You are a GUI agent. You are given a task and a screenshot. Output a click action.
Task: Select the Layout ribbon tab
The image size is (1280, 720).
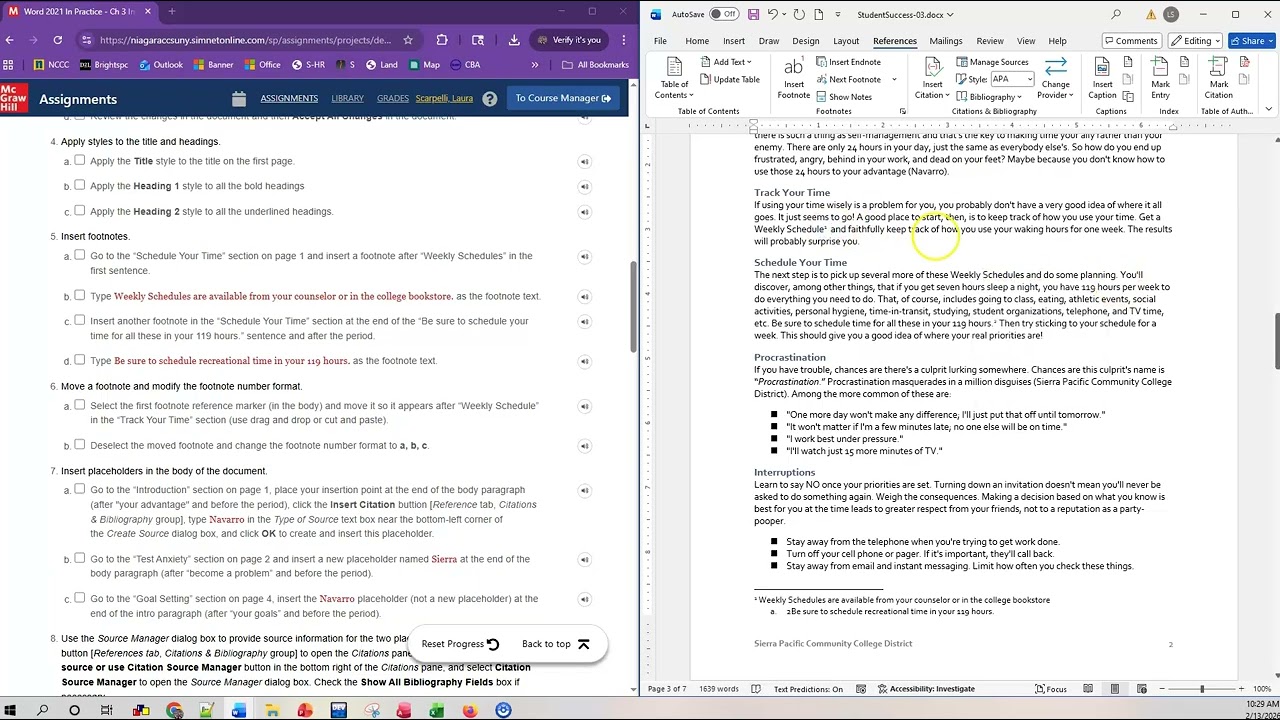[846, 41]
